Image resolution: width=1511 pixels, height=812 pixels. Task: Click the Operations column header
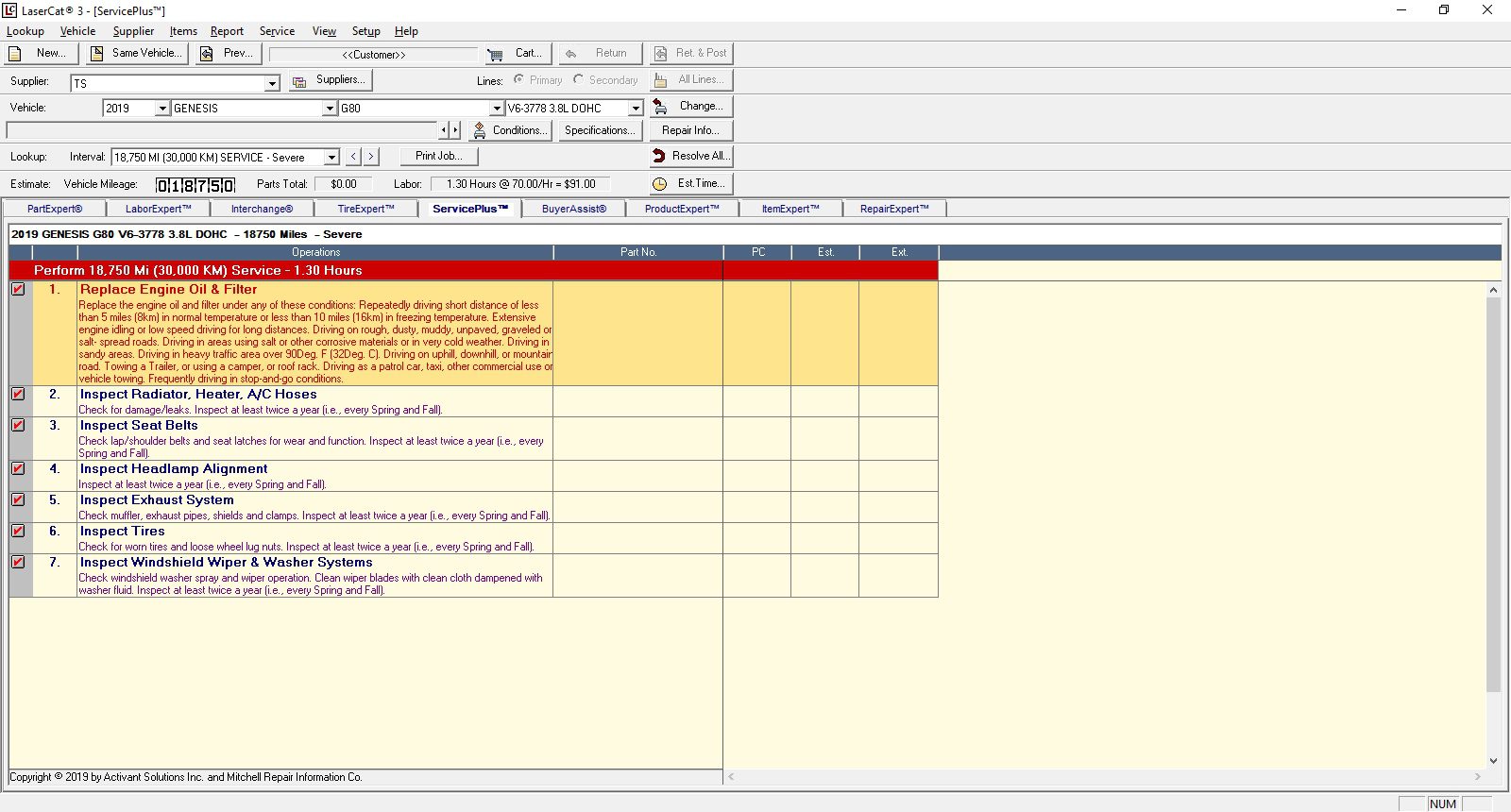tap(315, 252)
